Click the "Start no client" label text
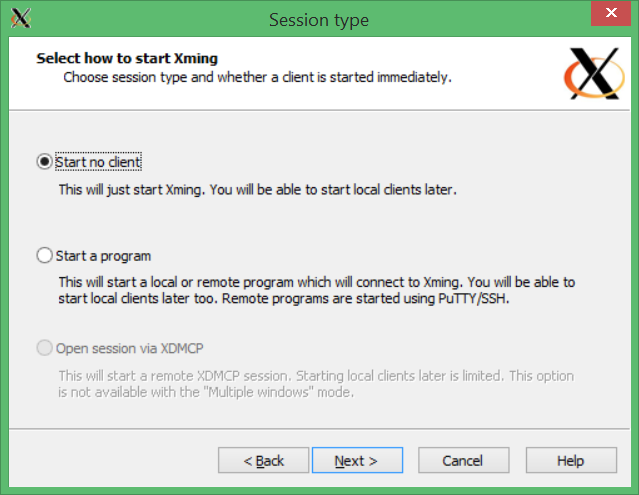 (x=98, y=162)
